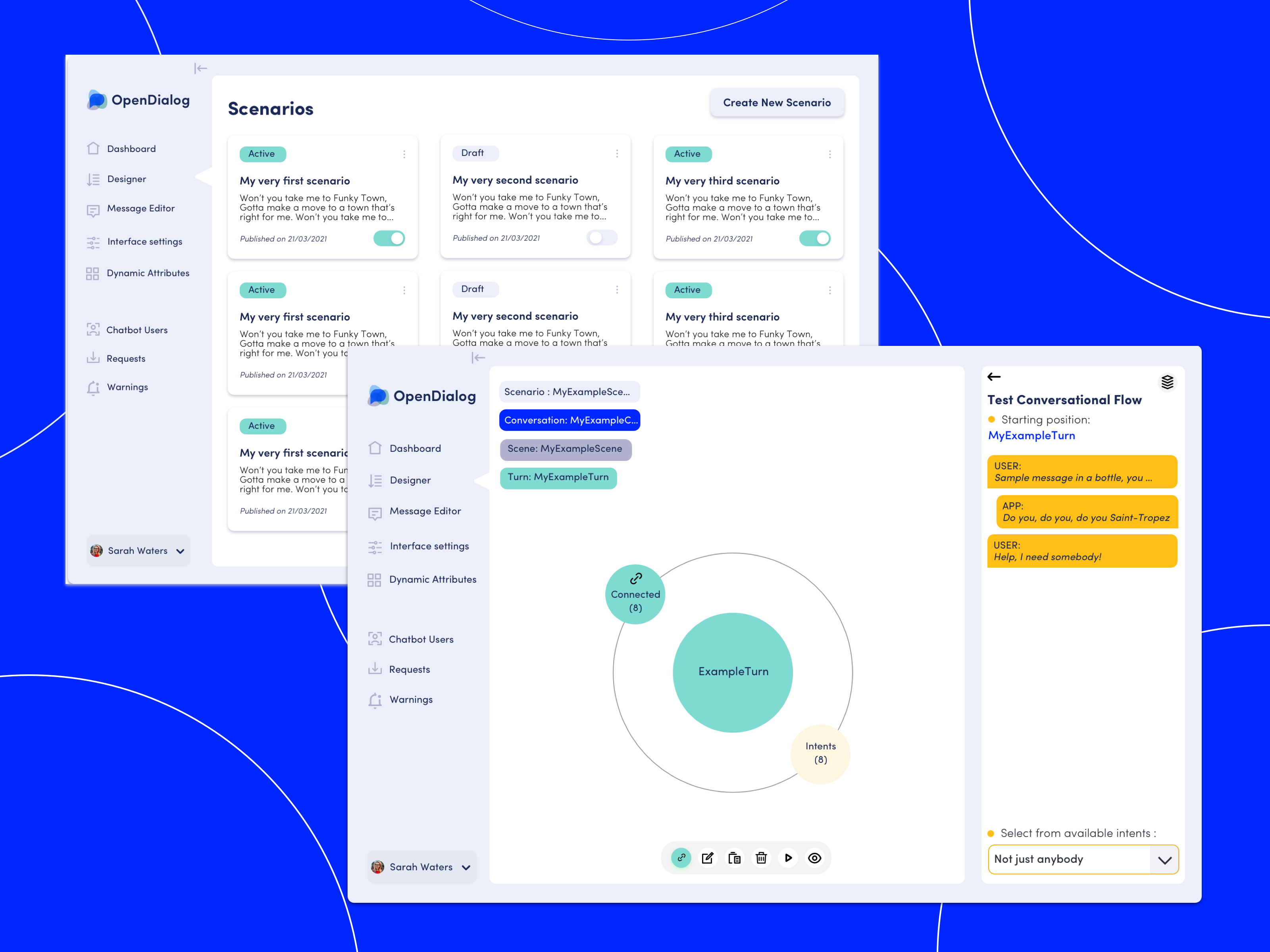This screenshot has width=1270, height=952.
Task: Click edit pencil icon in bottom toolbar
Action: tap(707, 858)
